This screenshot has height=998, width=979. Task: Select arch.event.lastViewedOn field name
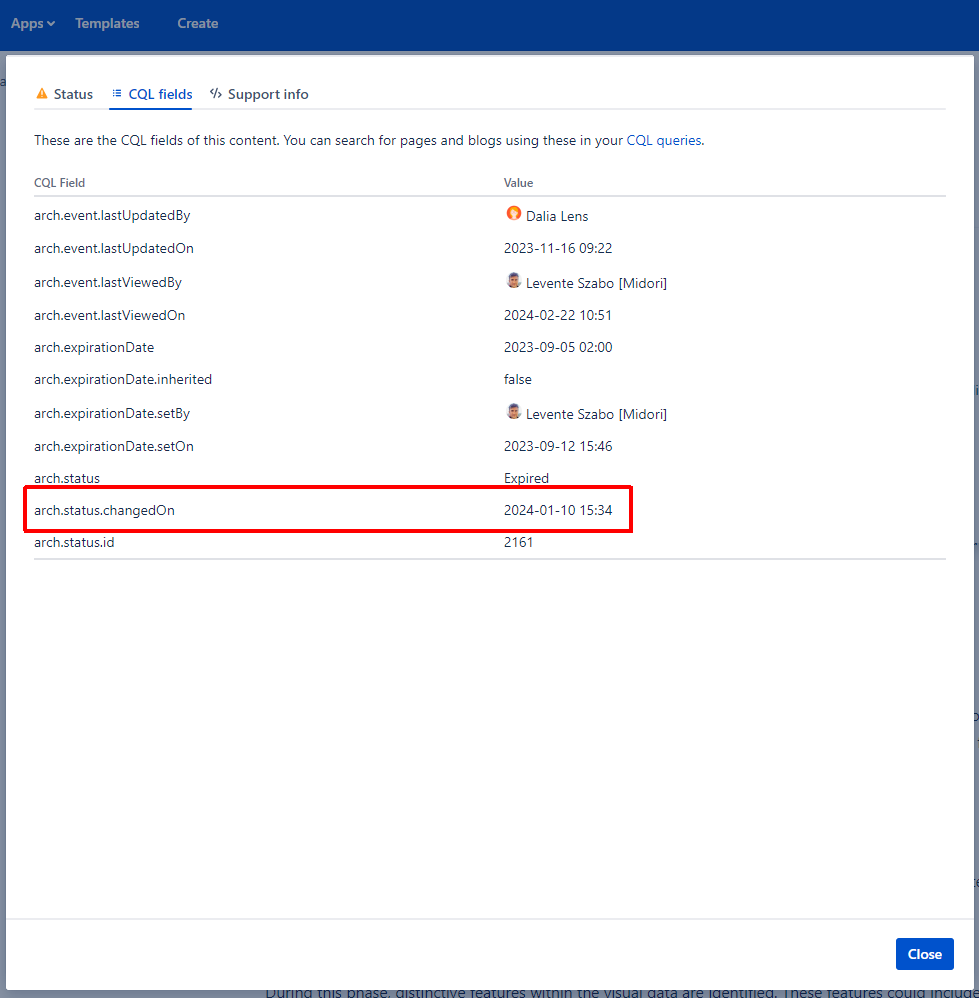pyautogui.click(x=109, y=316)
